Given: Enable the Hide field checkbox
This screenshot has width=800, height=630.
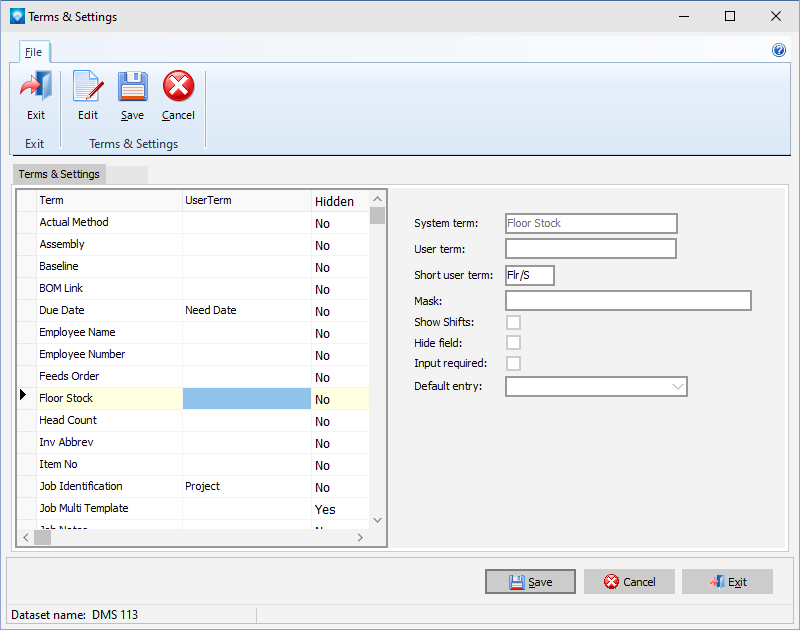Looking at the screenshot, I should coord(513,343).
